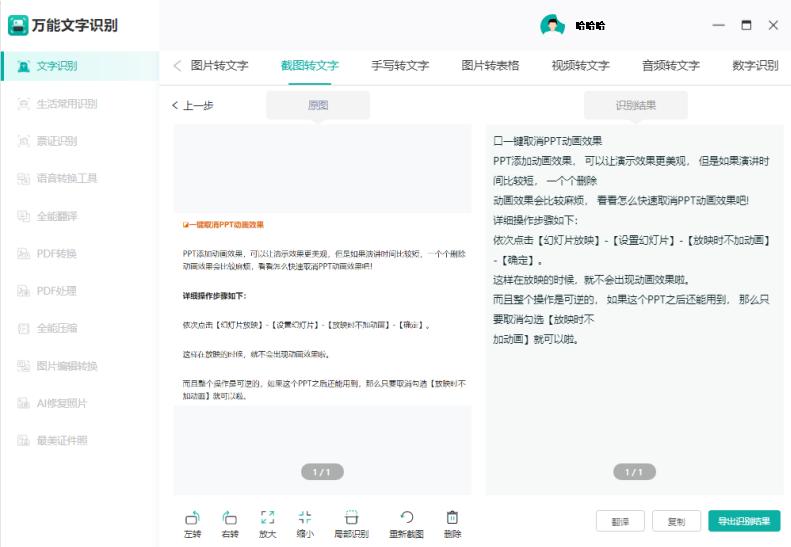Click the recognized line 一键取消PPT动画效果
The image size is (791, 547).
point(548,141)
